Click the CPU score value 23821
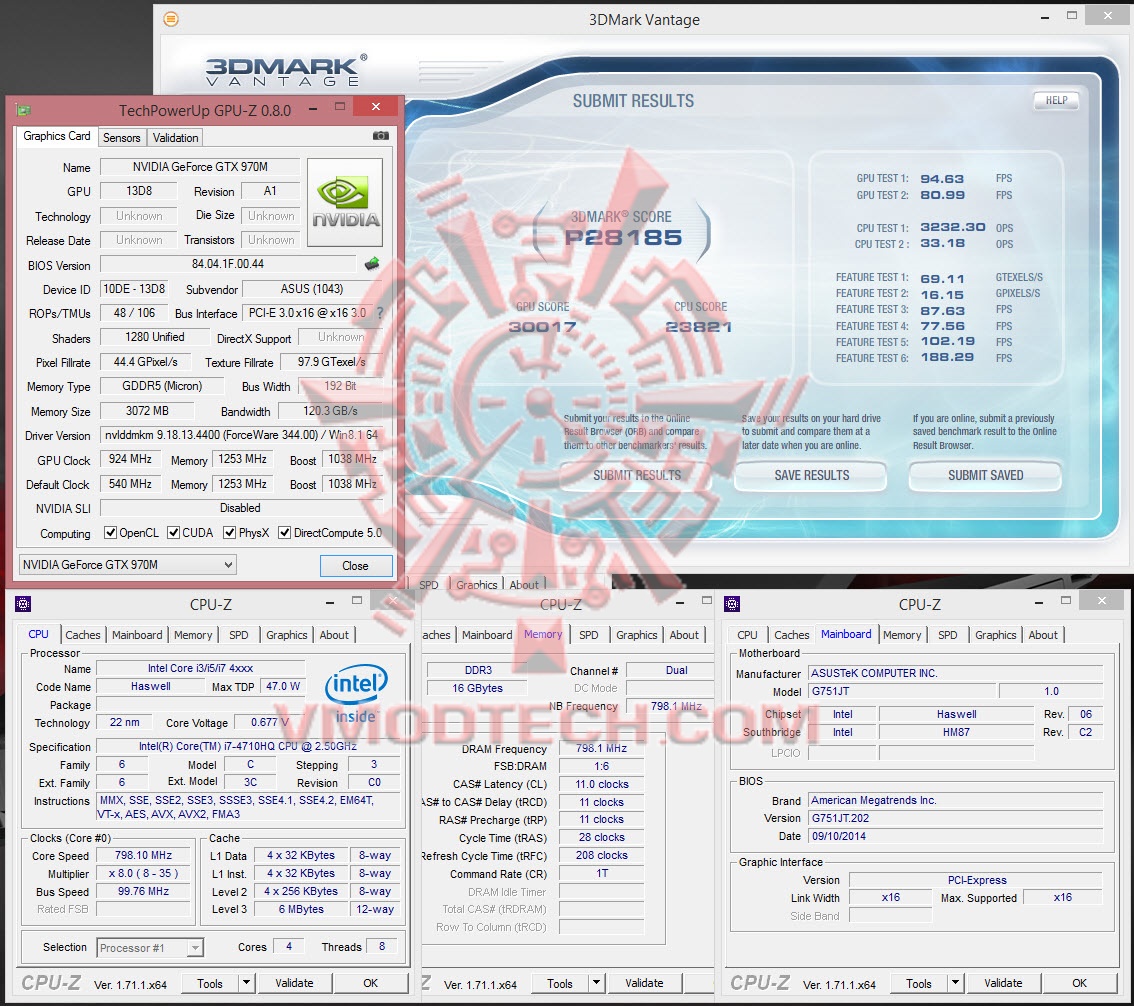Screen dimensions: 1134x1006 pos(699,327)
